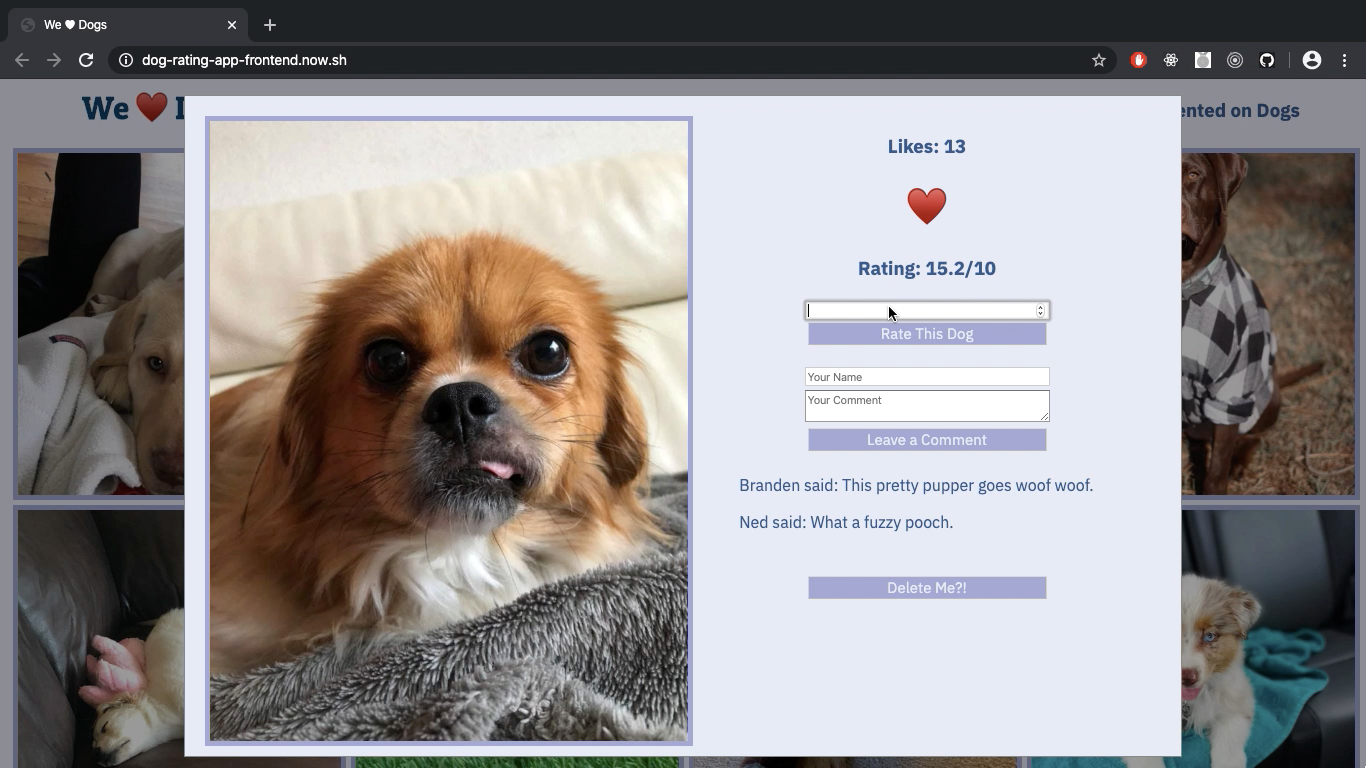This screenshot has width=1366, height=768.
Task: Click the We ♥ site logo heading
Action: tap(133, 108)
